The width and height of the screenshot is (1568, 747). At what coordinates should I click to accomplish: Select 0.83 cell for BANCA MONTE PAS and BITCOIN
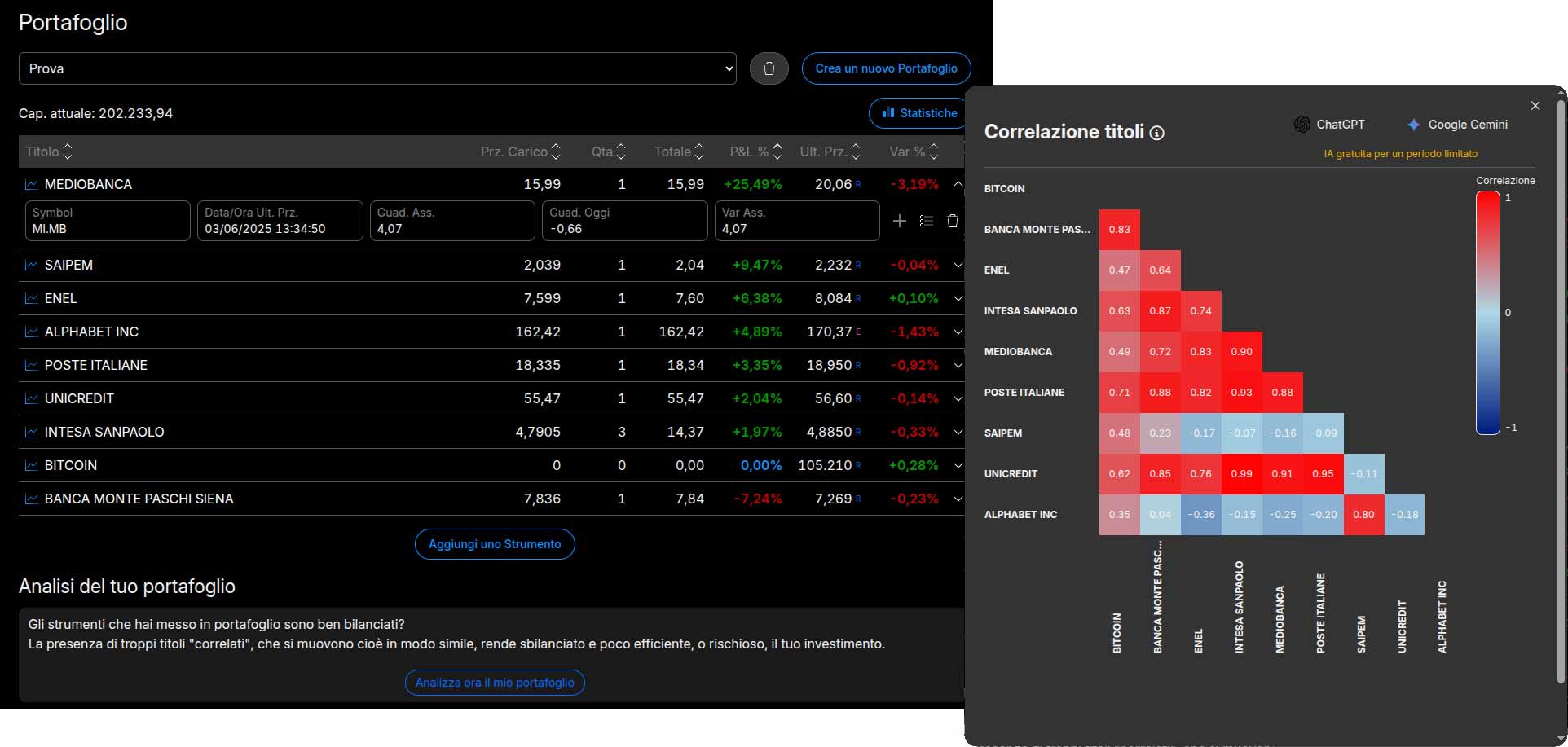click(1120, 230)
